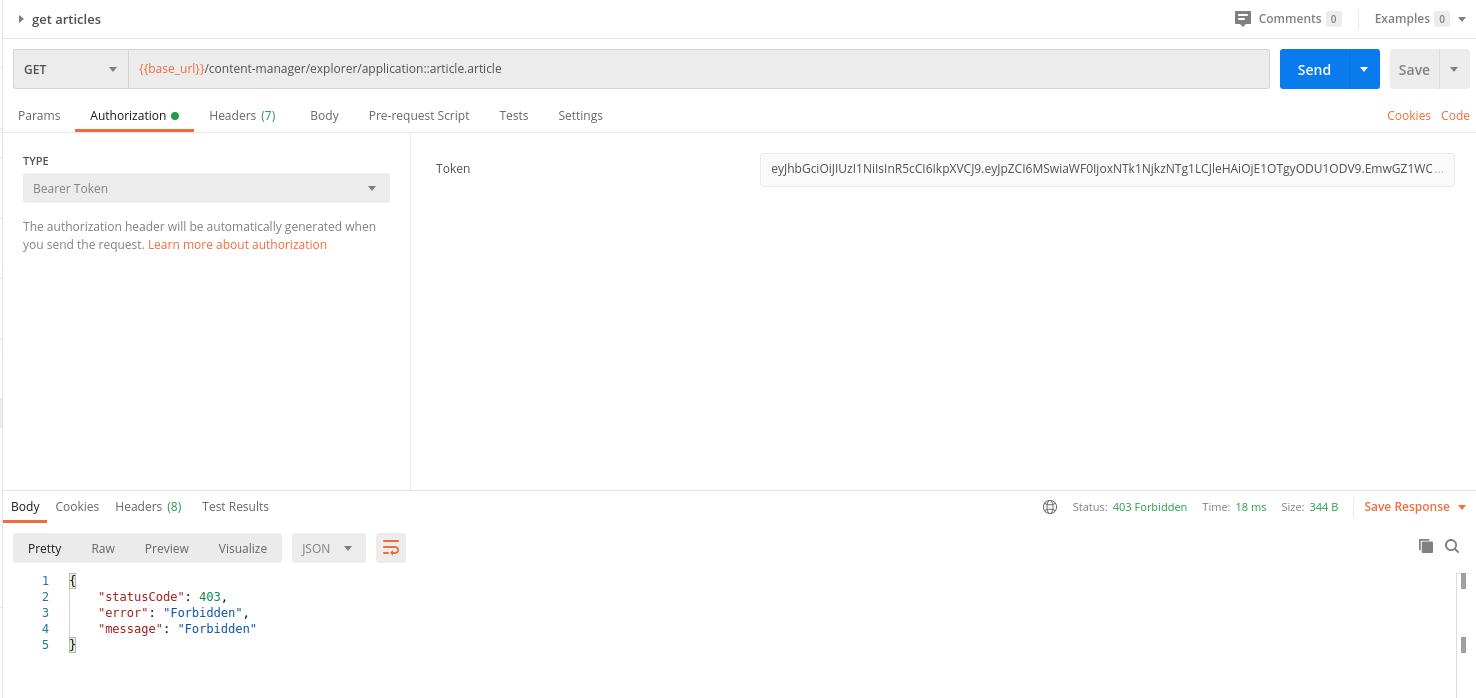Image resolution: width=1476 pixels, height=698 pixels.
Task: Open the Tests tab
Action: point(513,115)
